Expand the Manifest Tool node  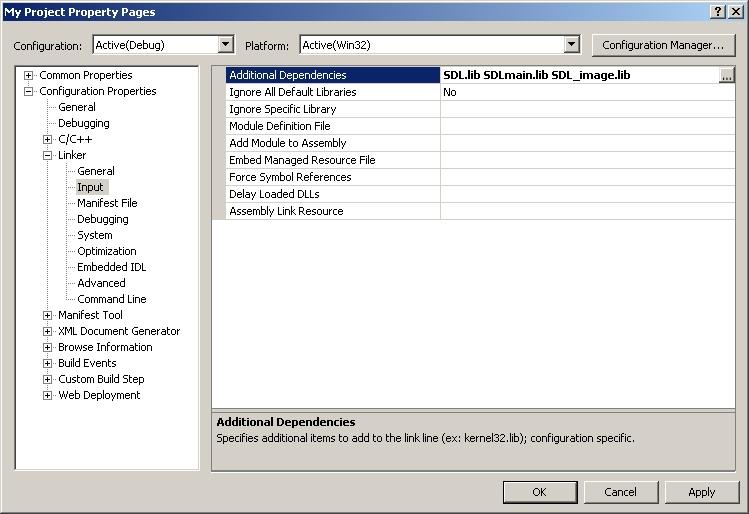tap(47, 315)
